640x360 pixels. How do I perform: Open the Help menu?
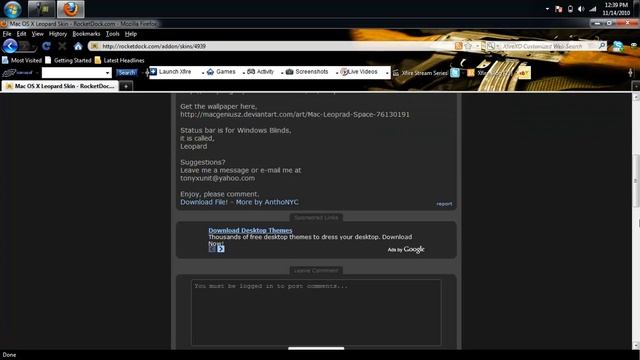coord(131,34)
